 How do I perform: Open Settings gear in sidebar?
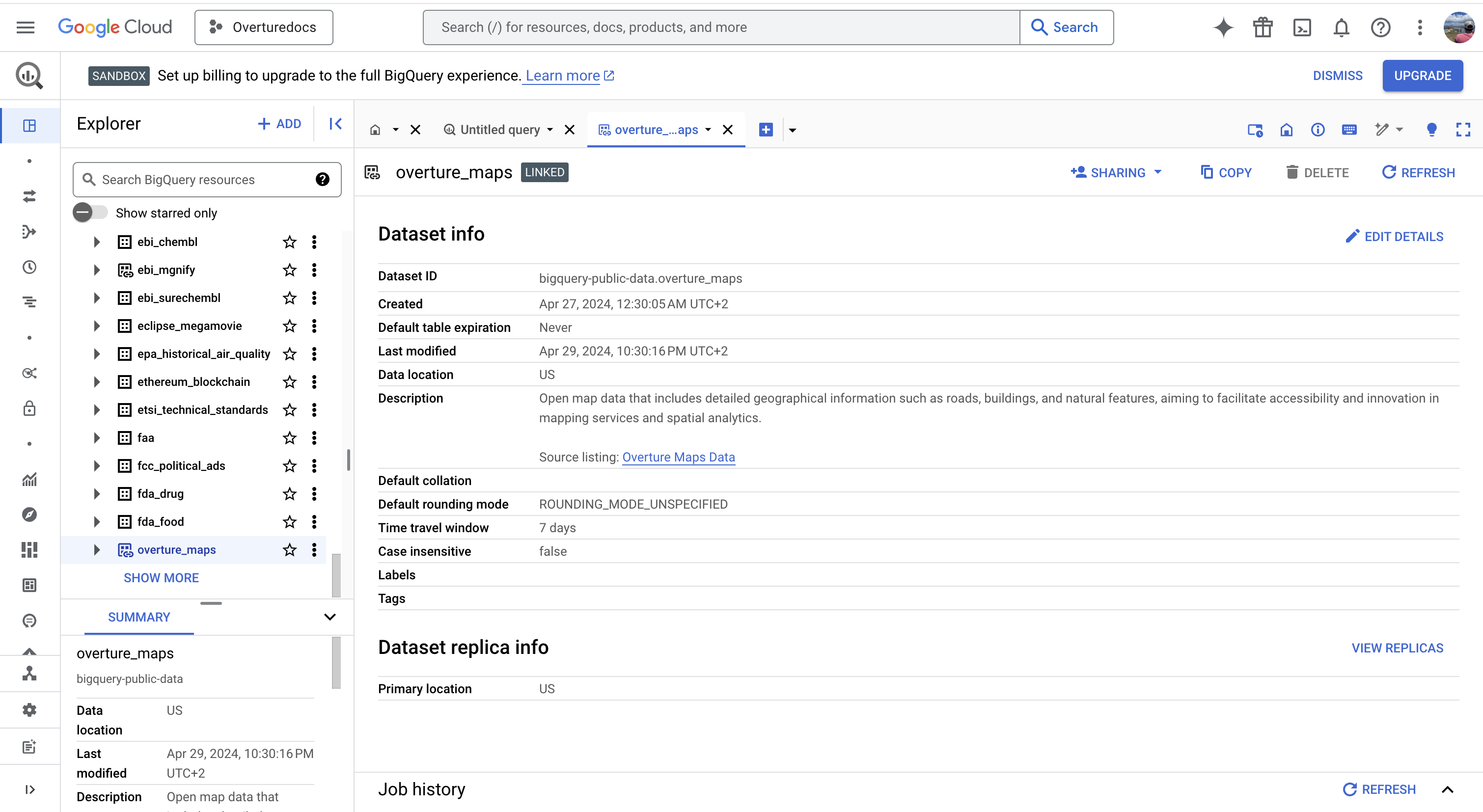point(29,709)
